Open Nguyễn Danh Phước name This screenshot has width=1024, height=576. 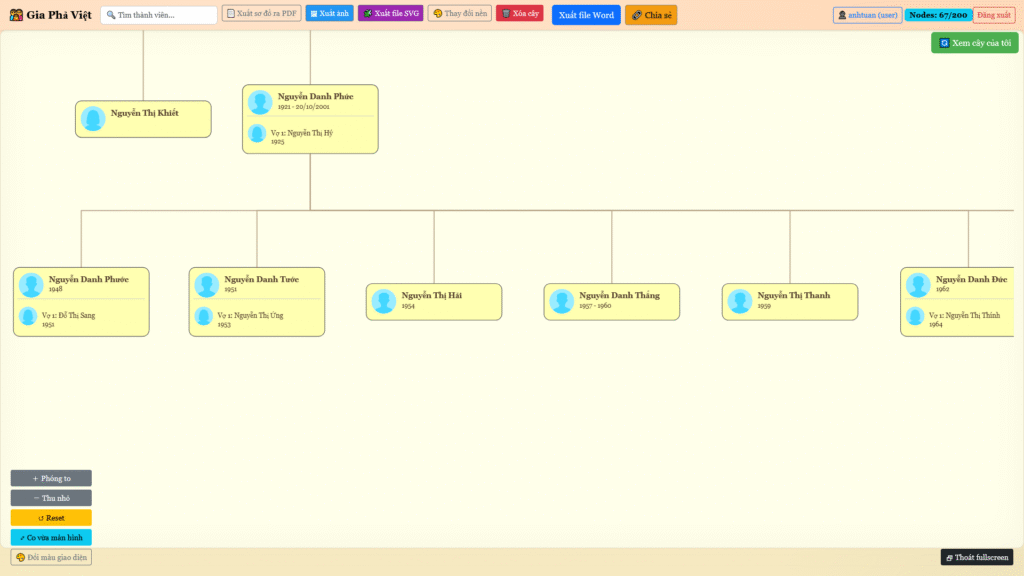tap(88, 279)
